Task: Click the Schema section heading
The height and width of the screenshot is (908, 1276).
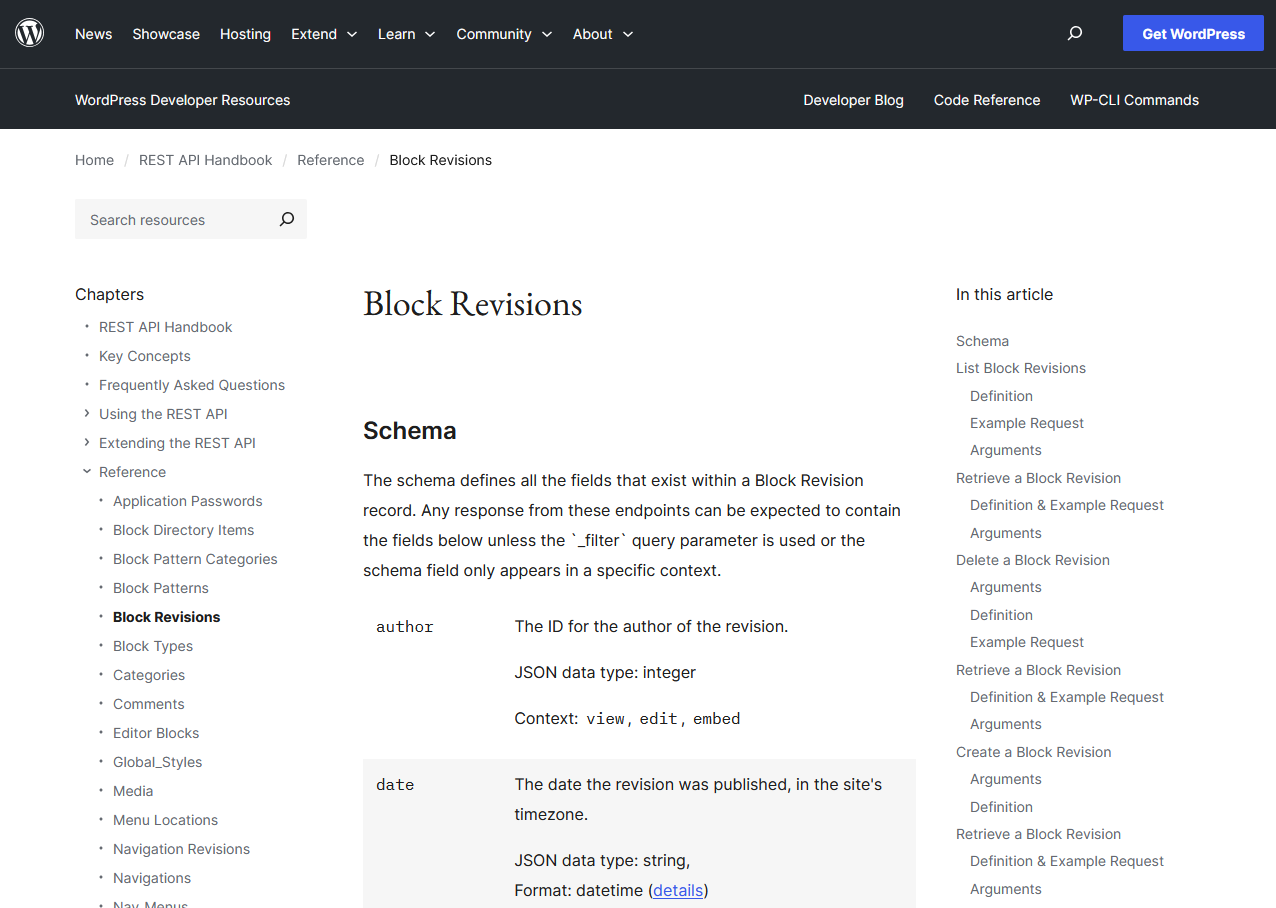Action: tap(409, 431)
